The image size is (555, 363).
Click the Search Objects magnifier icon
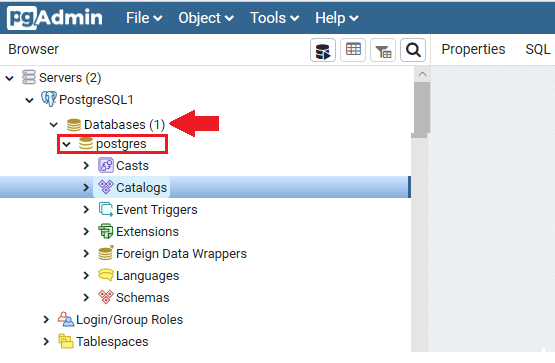point(413,50)
